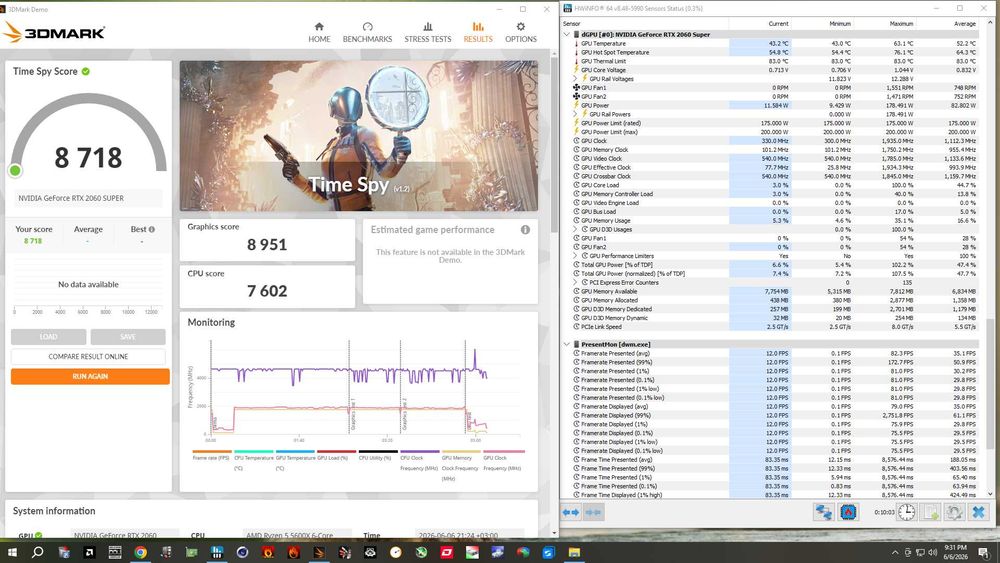Image resolution: width=1000 pixels, height=563 pixels.
Task: Click HWiNFO expand columns blue arrows button
Action: (x=571, y=512)
